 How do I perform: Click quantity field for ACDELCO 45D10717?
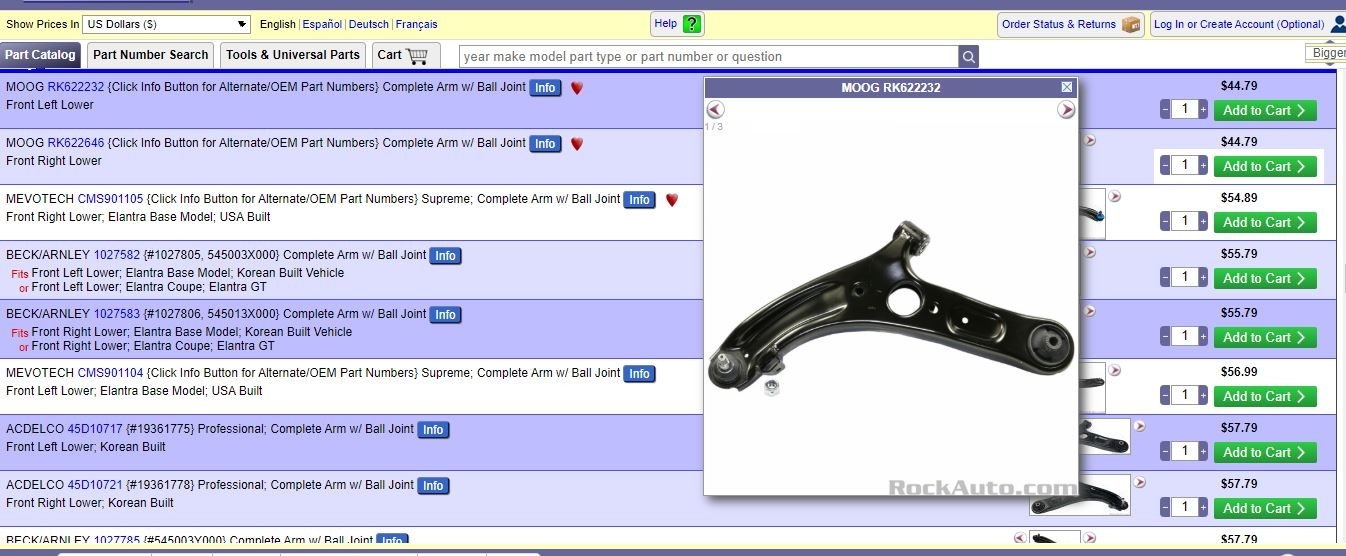point(1184,452)
